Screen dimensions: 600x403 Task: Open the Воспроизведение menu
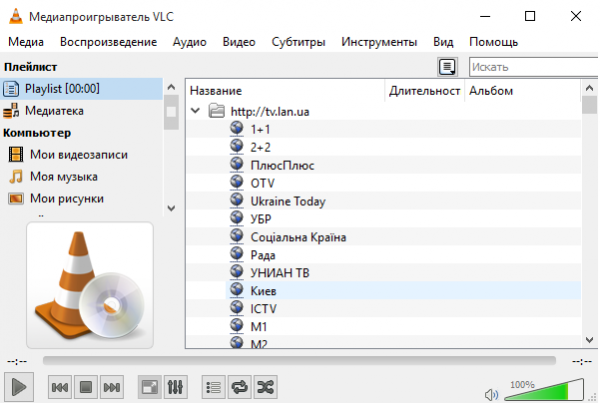tap(108, 42)
